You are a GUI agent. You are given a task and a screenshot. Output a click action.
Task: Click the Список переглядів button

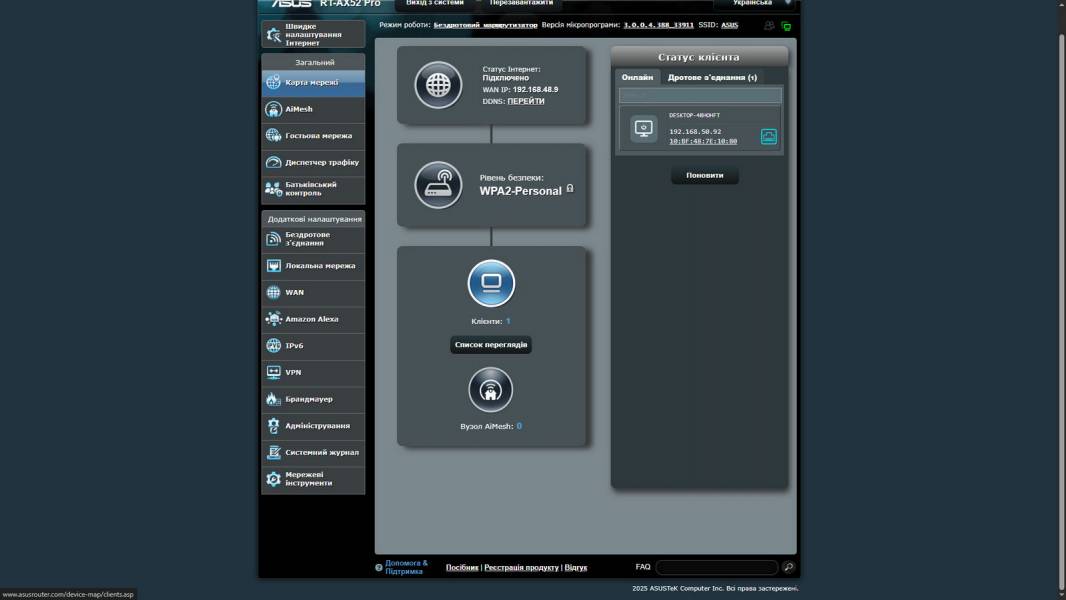coord(490,345)
